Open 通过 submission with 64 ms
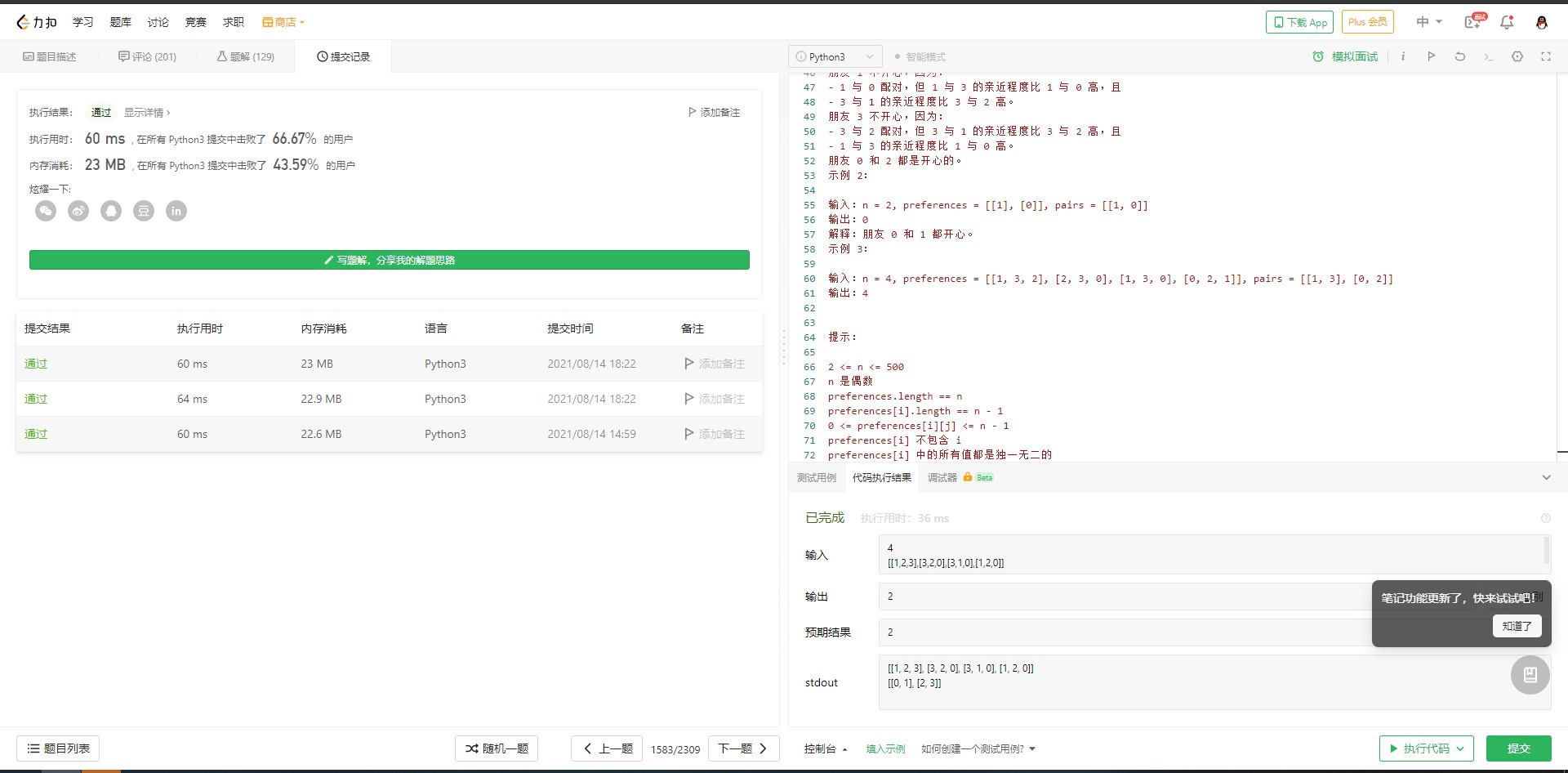 click(x=36, y=399)
